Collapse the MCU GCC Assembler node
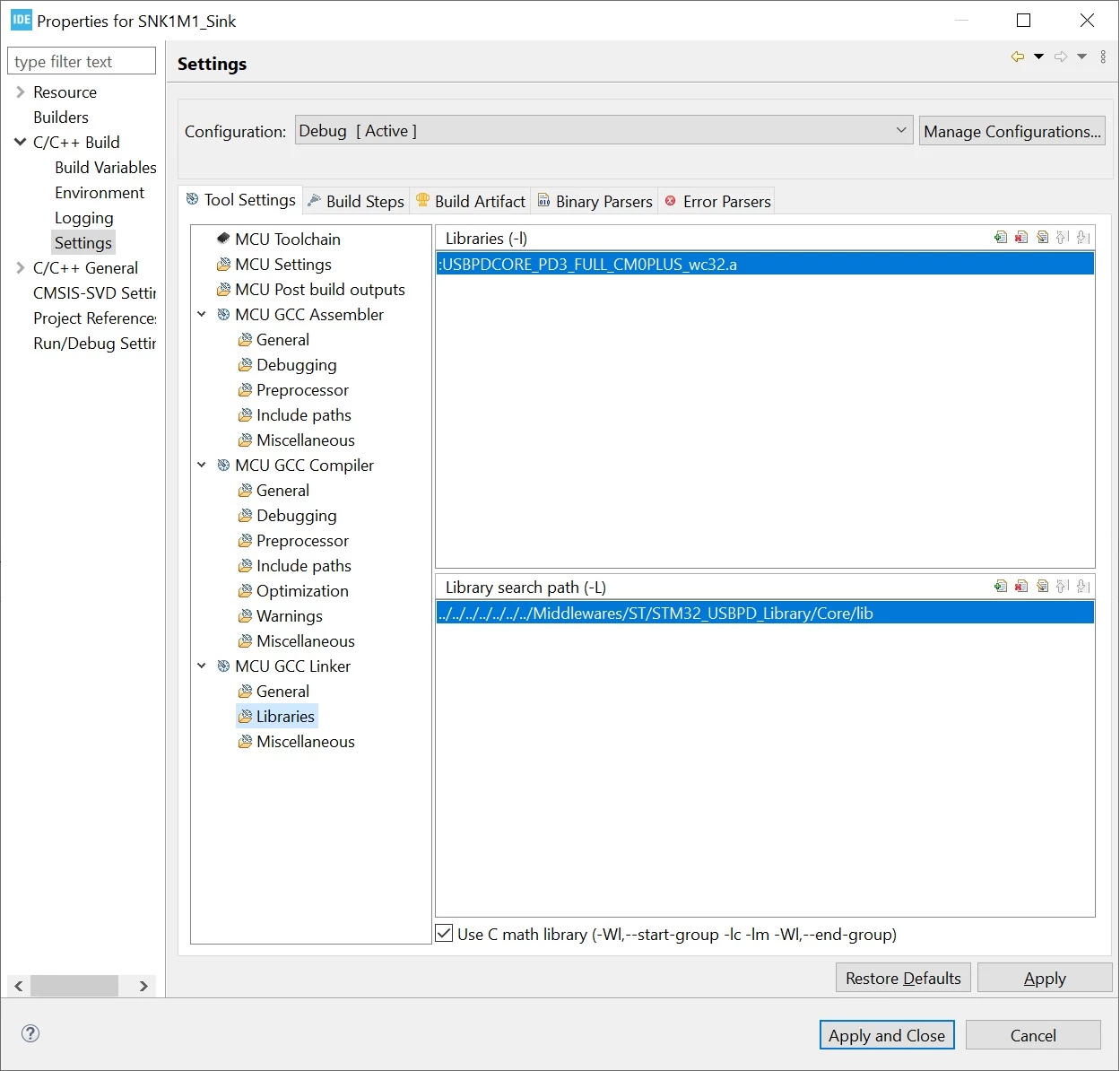The image size is (1120, 1071). [202, 315]
